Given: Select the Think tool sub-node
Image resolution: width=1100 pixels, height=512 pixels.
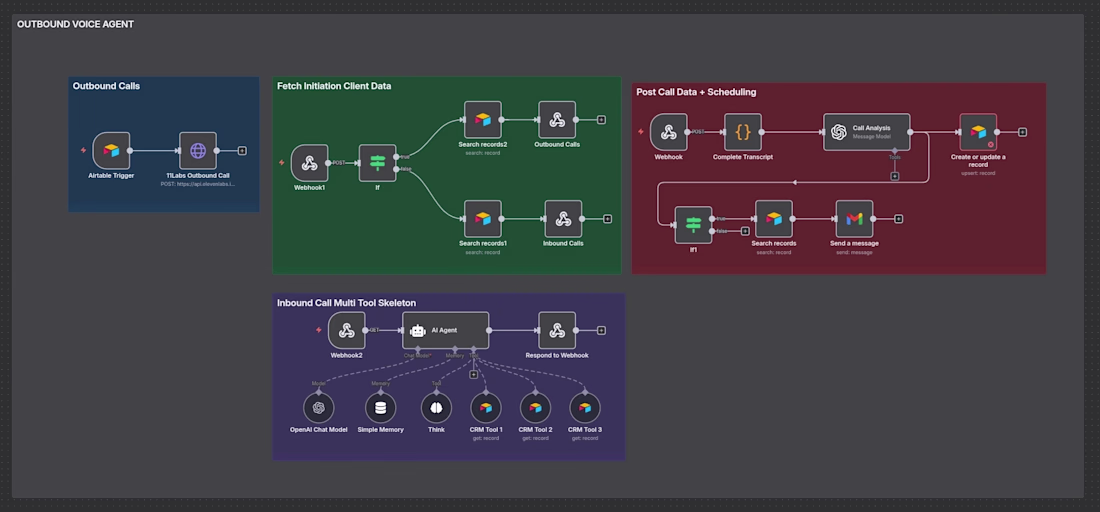Looking at the screenshot, I should tap(436, 407).
